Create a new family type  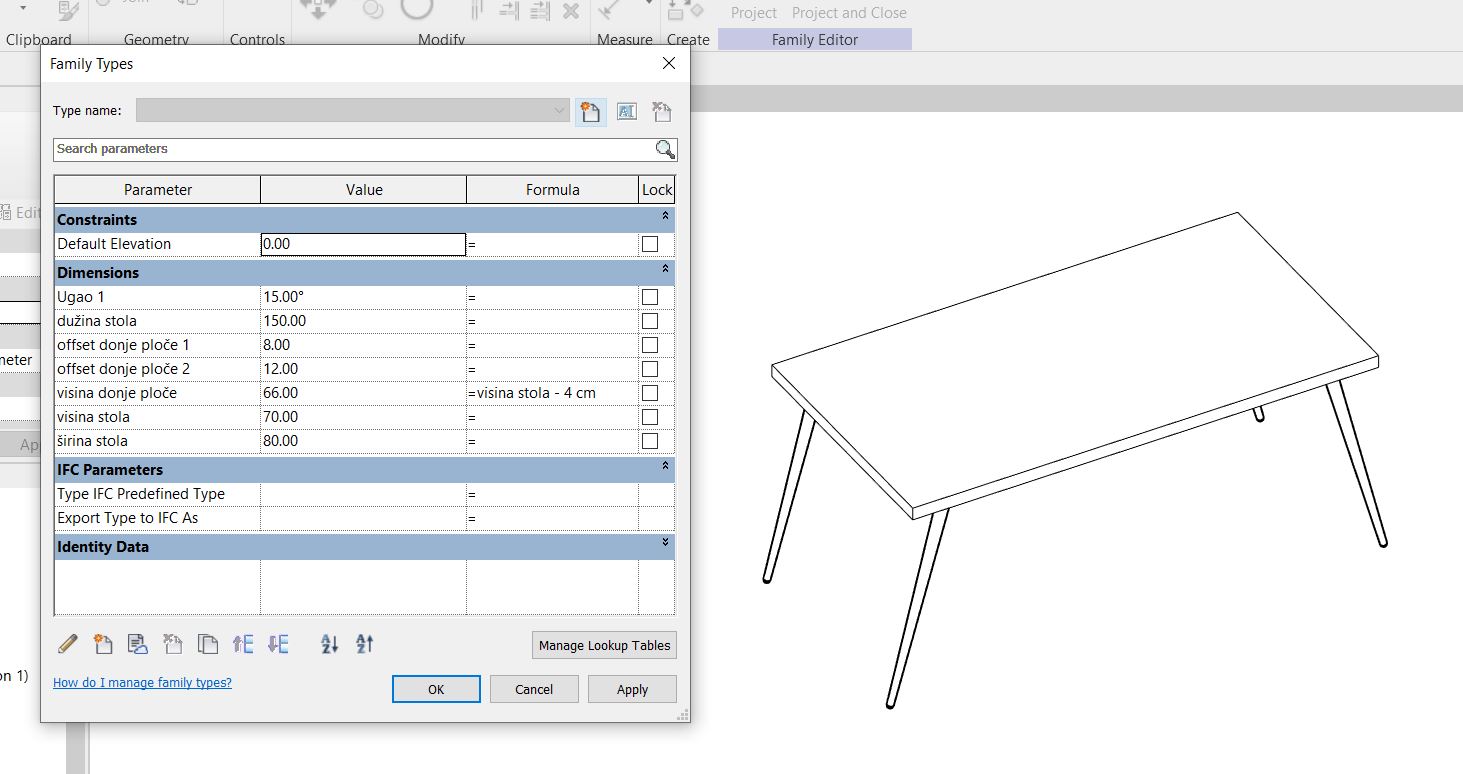[x=590, y=112]
